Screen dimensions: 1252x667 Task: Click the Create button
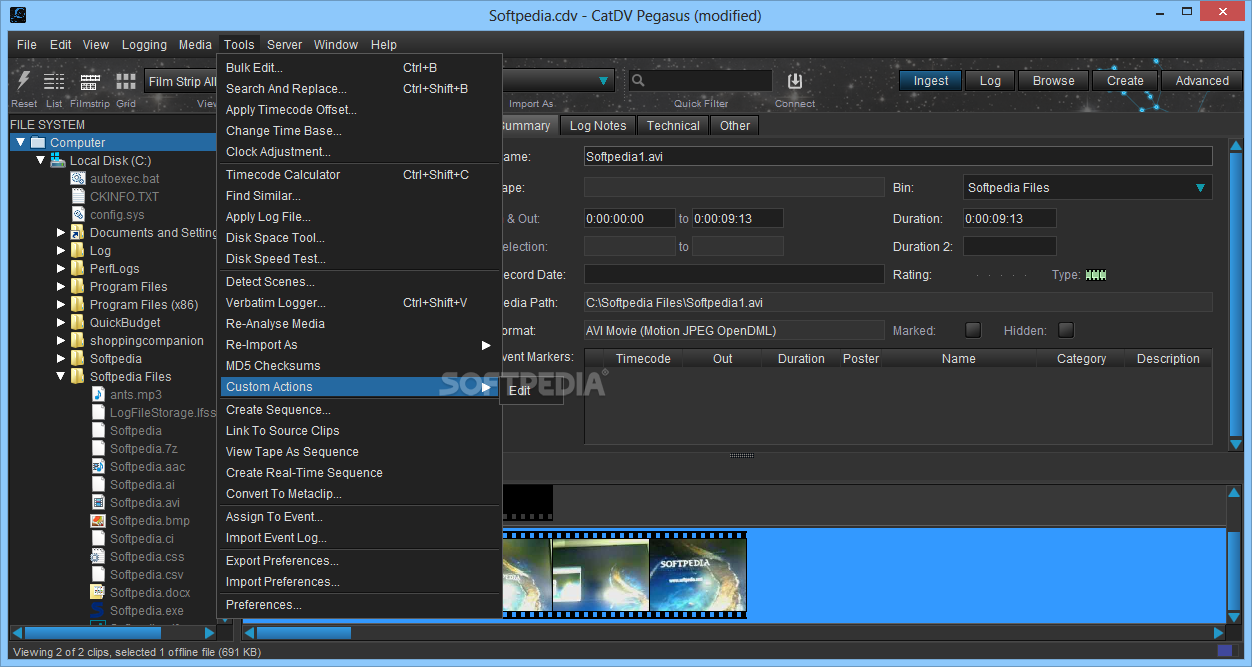(1125, 81)
